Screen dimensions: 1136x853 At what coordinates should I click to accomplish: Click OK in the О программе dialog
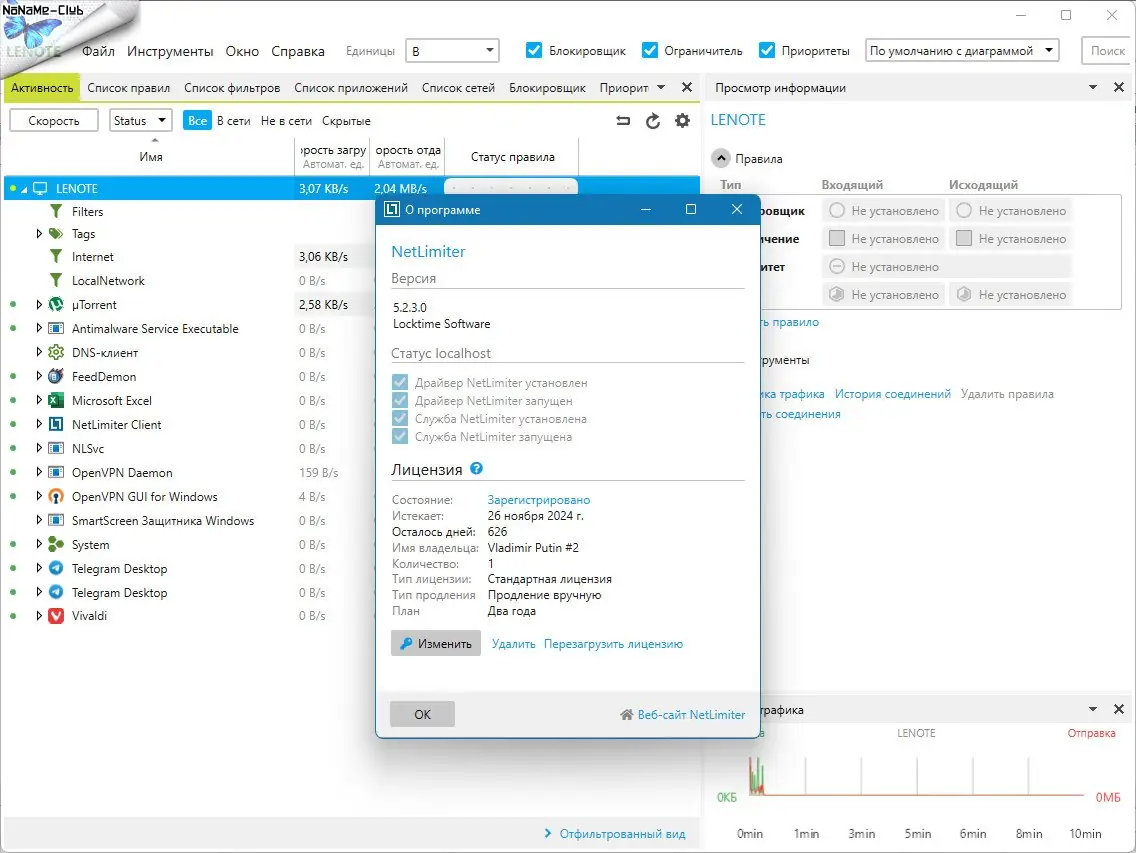[x=422, y=714]
